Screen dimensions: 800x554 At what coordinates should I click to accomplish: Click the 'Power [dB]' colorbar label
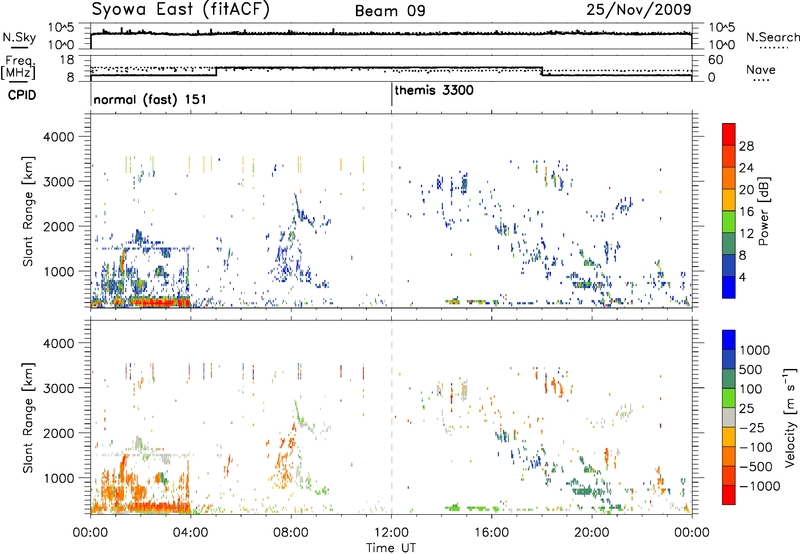tap(764, 211)
